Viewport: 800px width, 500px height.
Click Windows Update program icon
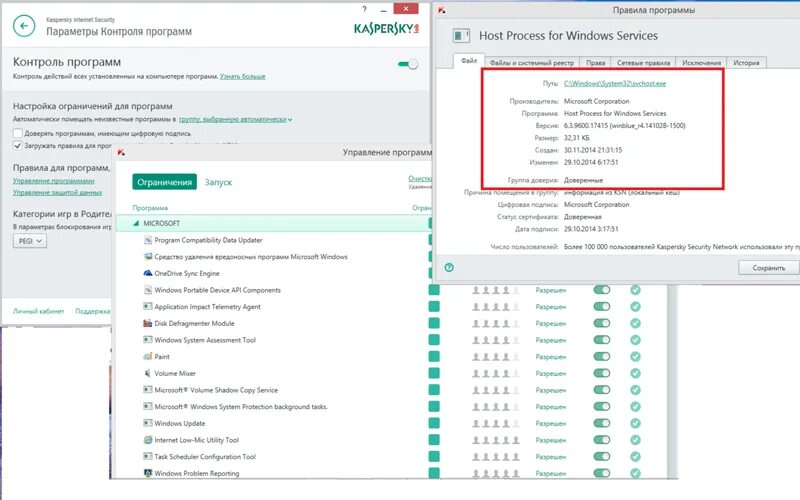148,423
